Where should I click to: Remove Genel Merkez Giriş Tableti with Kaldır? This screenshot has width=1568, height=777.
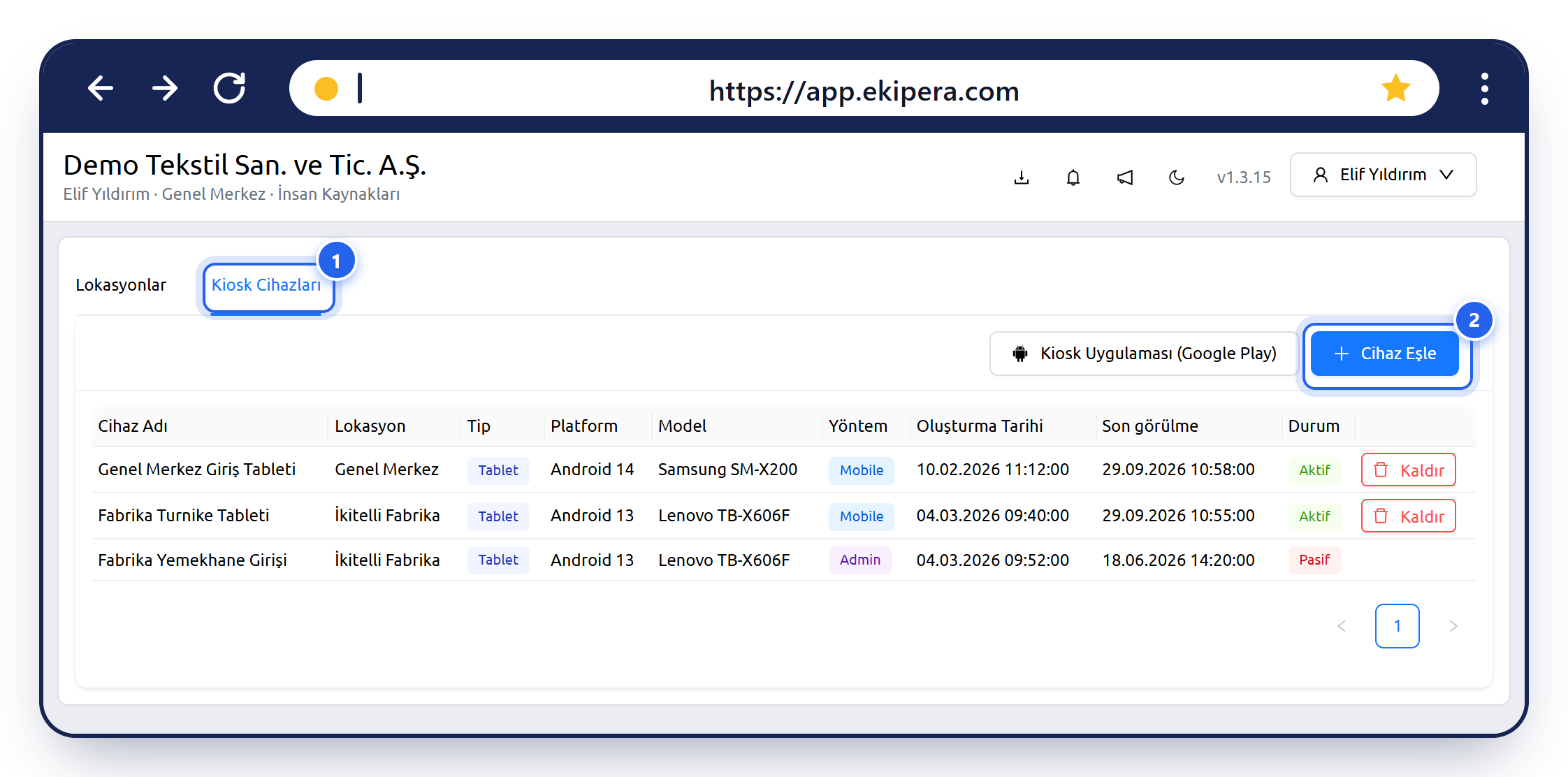click(1409, 470)
